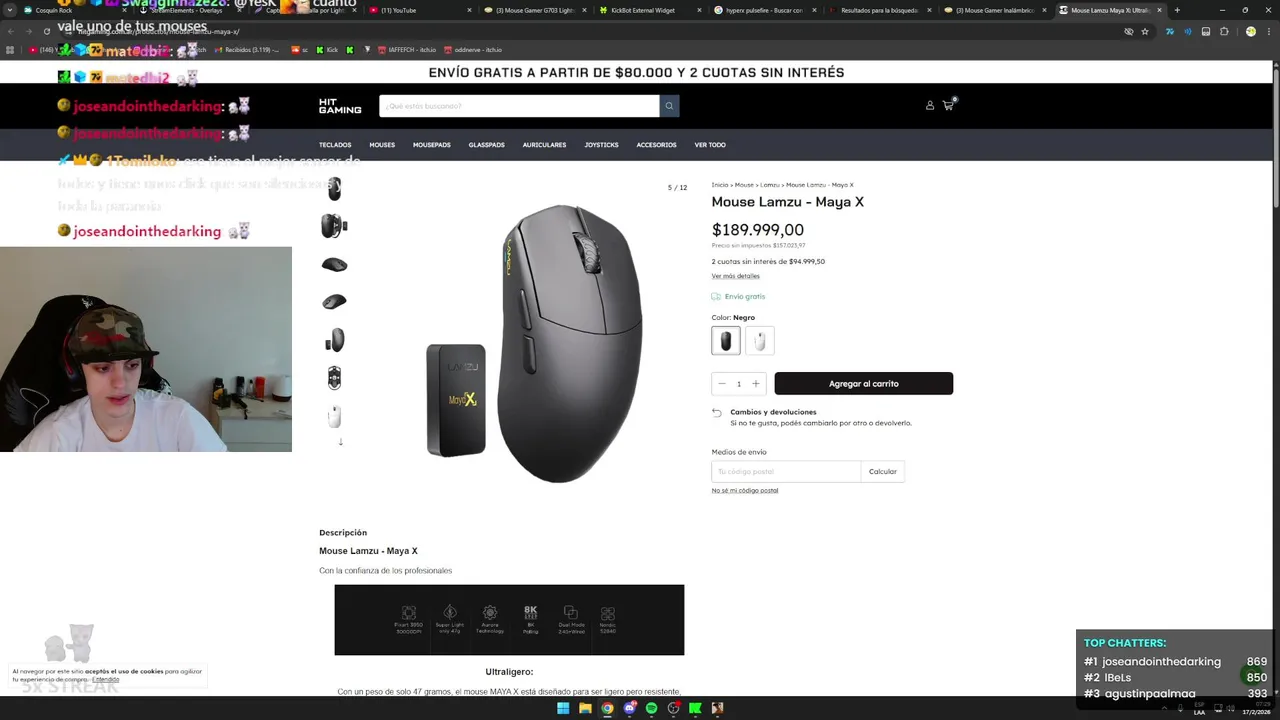Reload the page in browser
1280x720 pixels.
[x=46, y=31]
